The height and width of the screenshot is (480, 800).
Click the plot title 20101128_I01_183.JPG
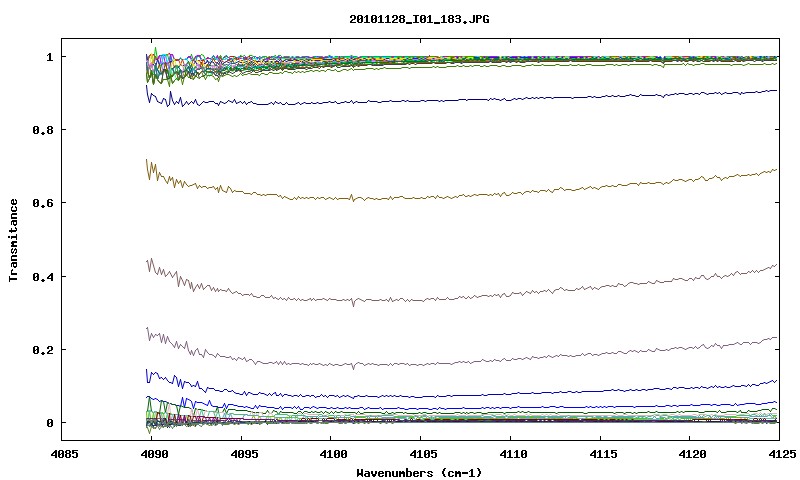[x=419, y=19]
